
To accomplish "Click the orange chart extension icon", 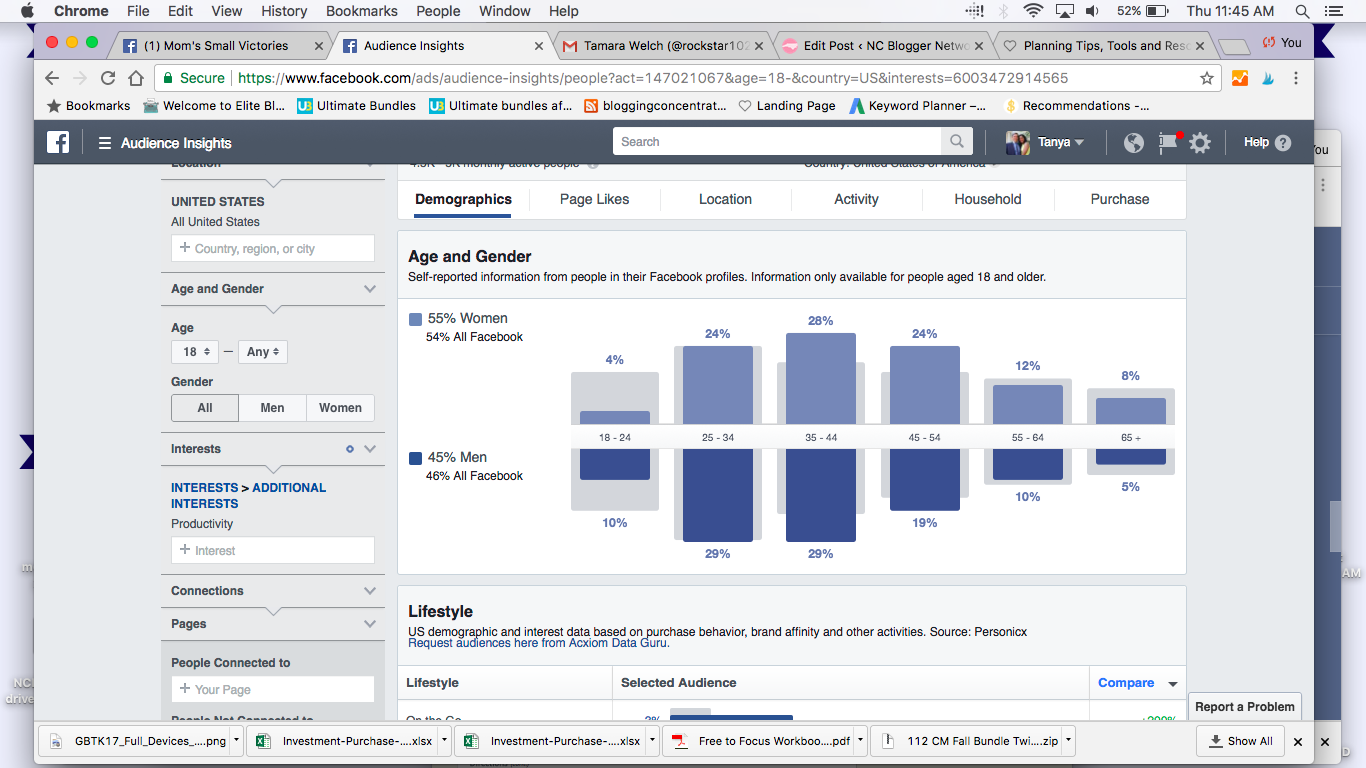I will click(x=1240, y=78).
